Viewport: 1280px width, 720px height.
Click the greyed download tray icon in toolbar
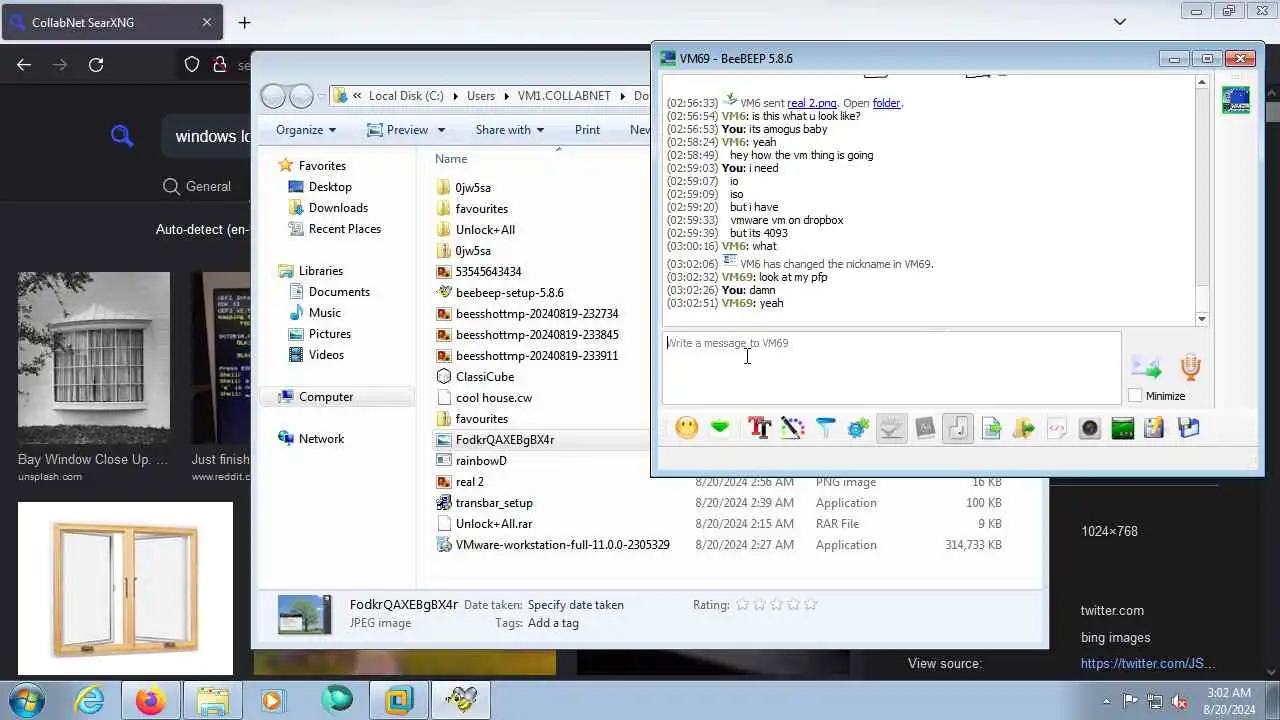click(x=891, y=428)
